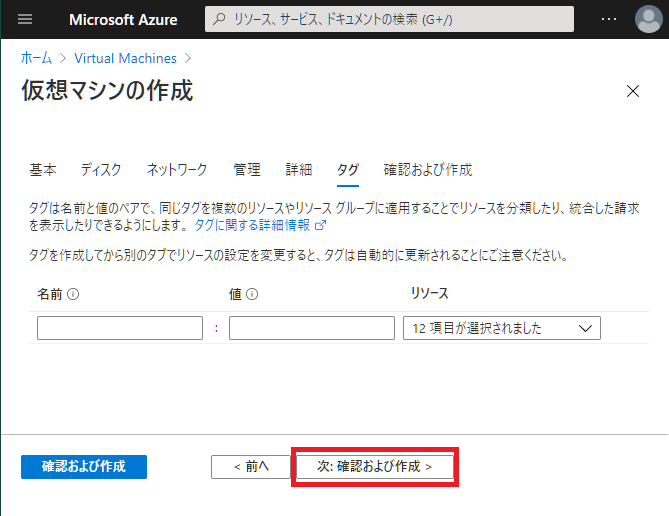Select the 詳細 tab
The width and height of the screenshot is (669, 516).
299,170
